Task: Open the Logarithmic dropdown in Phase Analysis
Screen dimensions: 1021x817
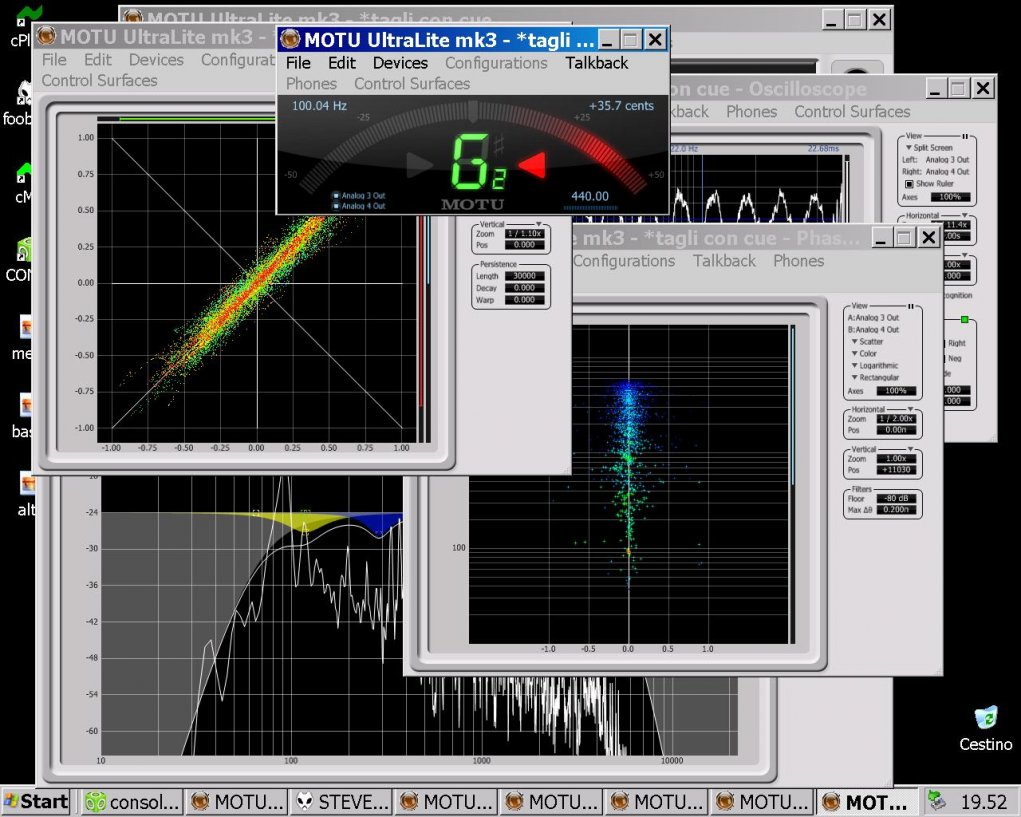Action: pyautogui.click(x=875, y=366)
